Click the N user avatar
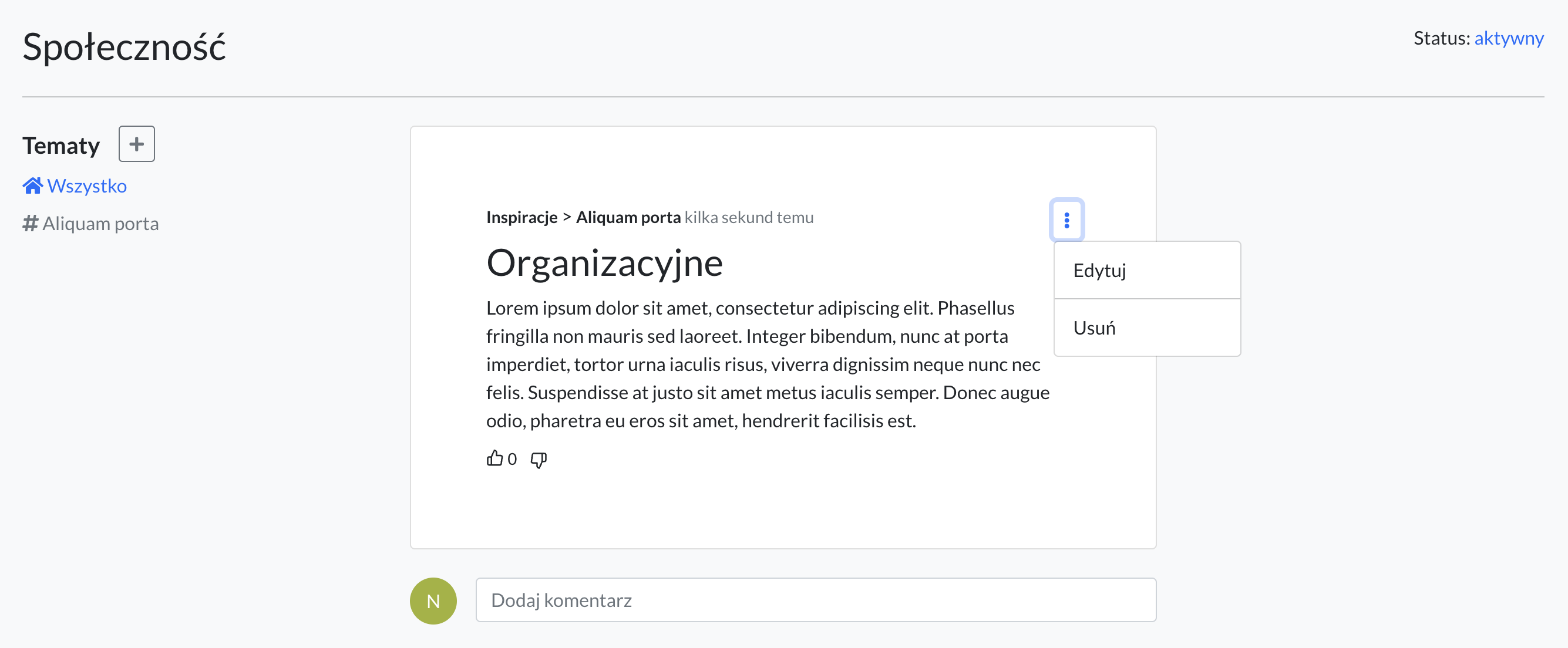Viewport: 1568px width, 648px height. coord(433,600)
